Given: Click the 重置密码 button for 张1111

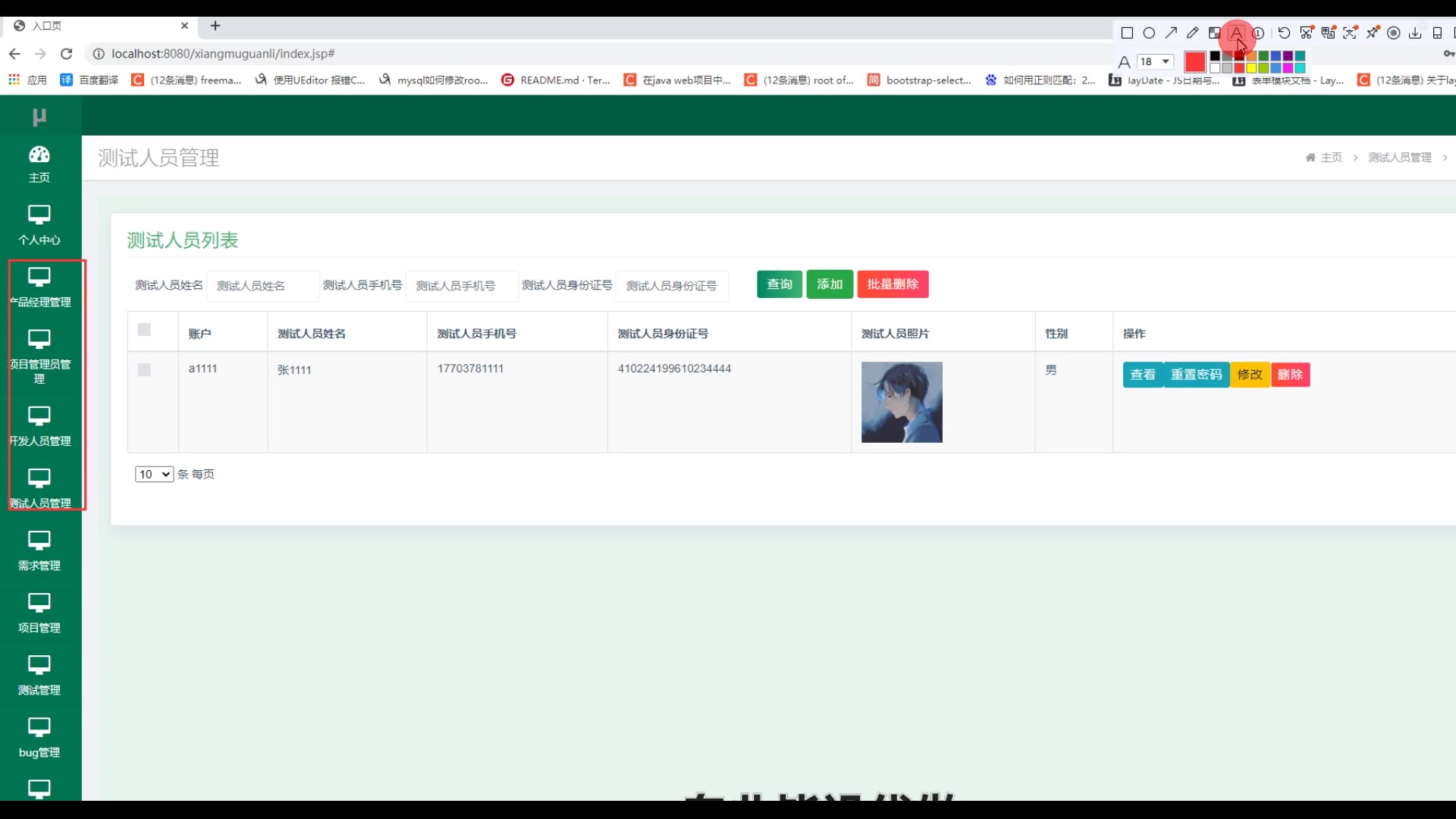Looking at the screenshot, I should point(1196,375).
